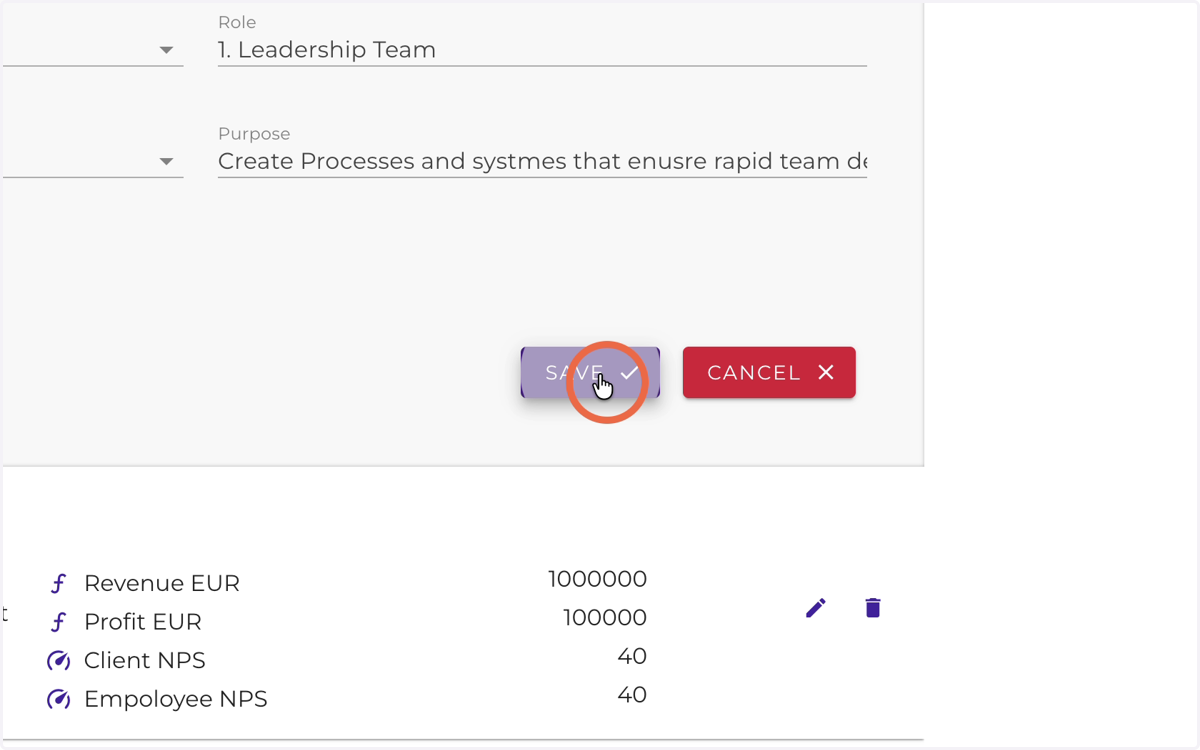Click the checkmark icon on the Save button
The height and width of the screenshot is (750, 1200).
629,373
